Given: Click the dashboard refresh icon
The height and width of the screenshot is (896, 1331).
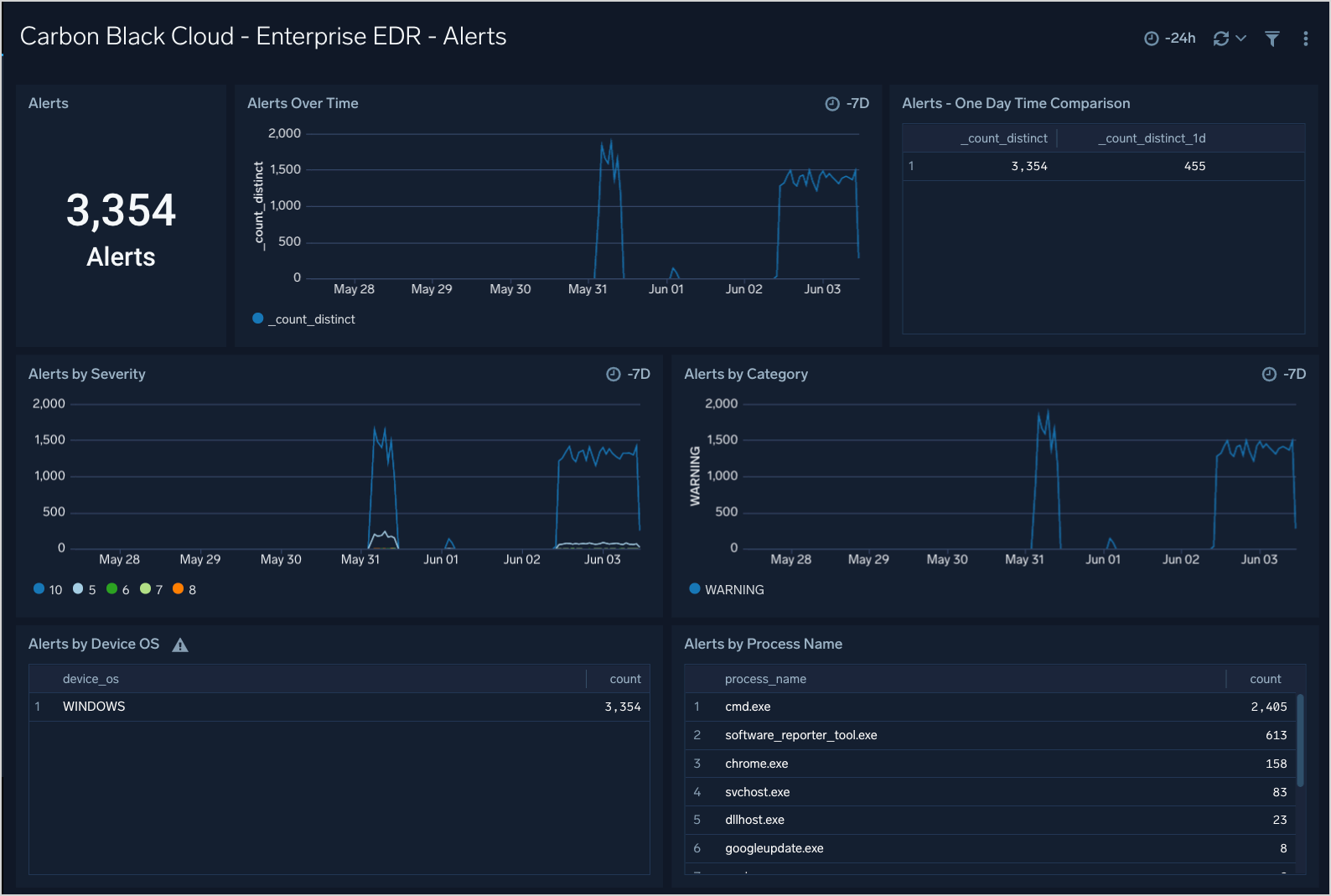Looking at the screenshot, I should click(x=1220, y=39).
